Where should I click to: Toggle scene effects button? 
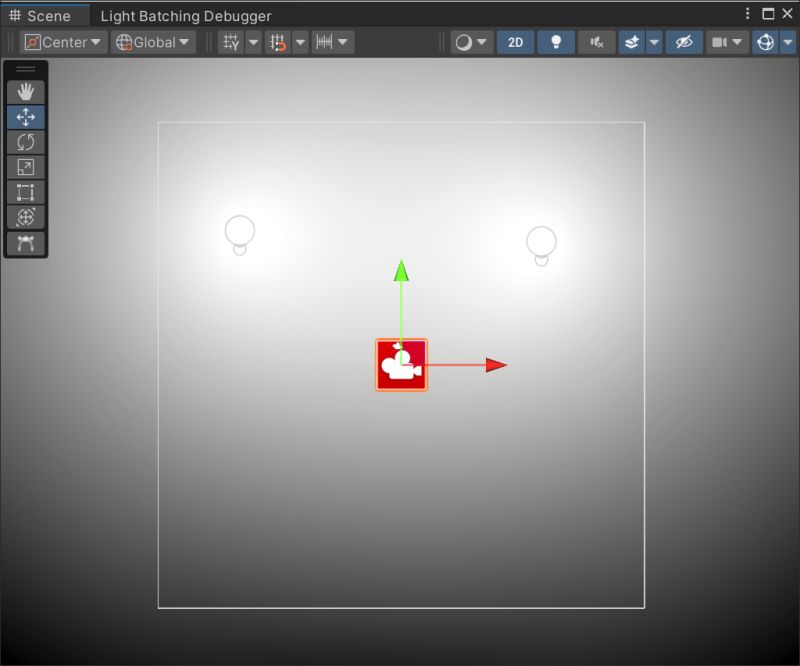click(x=632, y=42)
